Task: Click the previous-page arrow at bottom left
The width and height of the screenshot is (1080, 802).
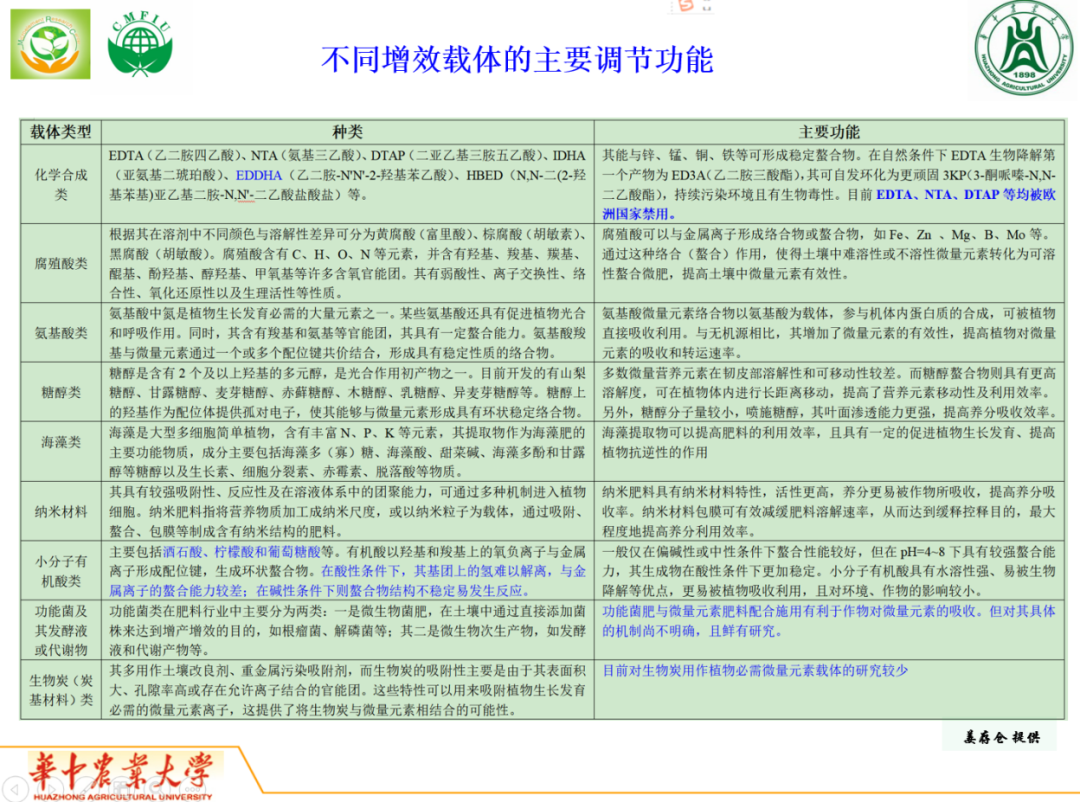Action: pos(15,788)
